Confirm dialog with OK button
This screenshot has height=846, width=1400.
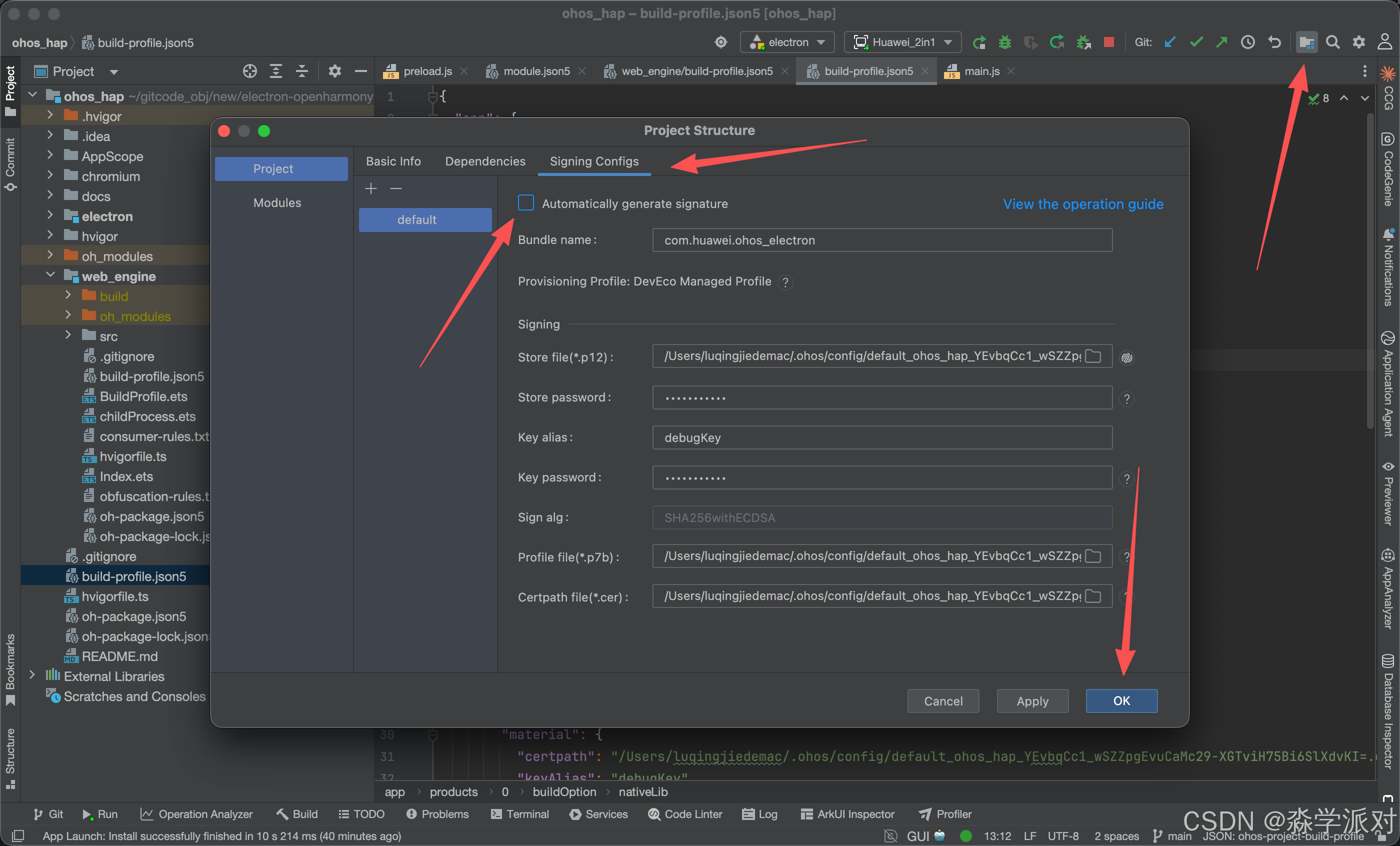point(1121,700)
